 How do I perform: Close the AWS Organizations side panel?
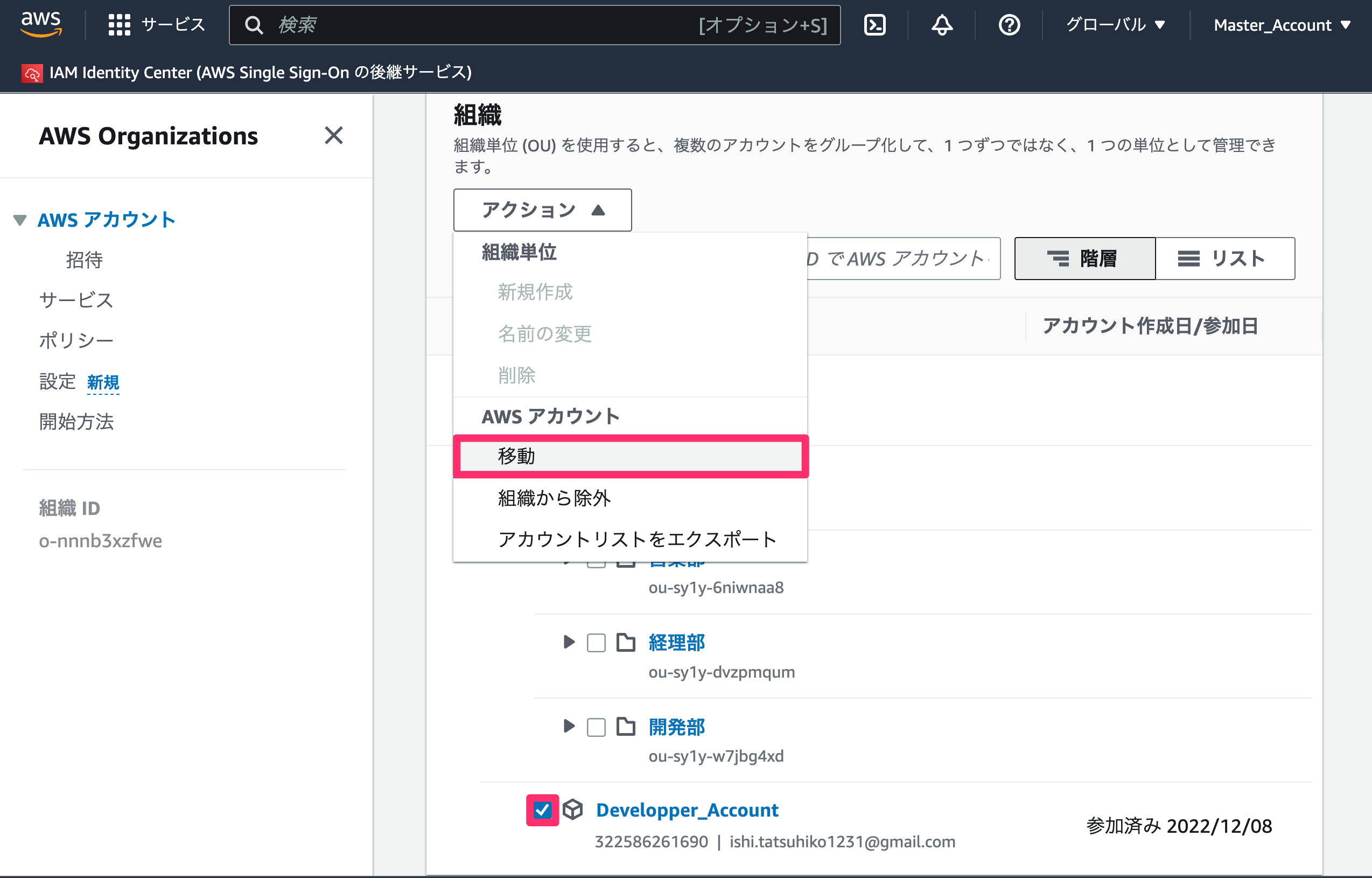(334, 135)
